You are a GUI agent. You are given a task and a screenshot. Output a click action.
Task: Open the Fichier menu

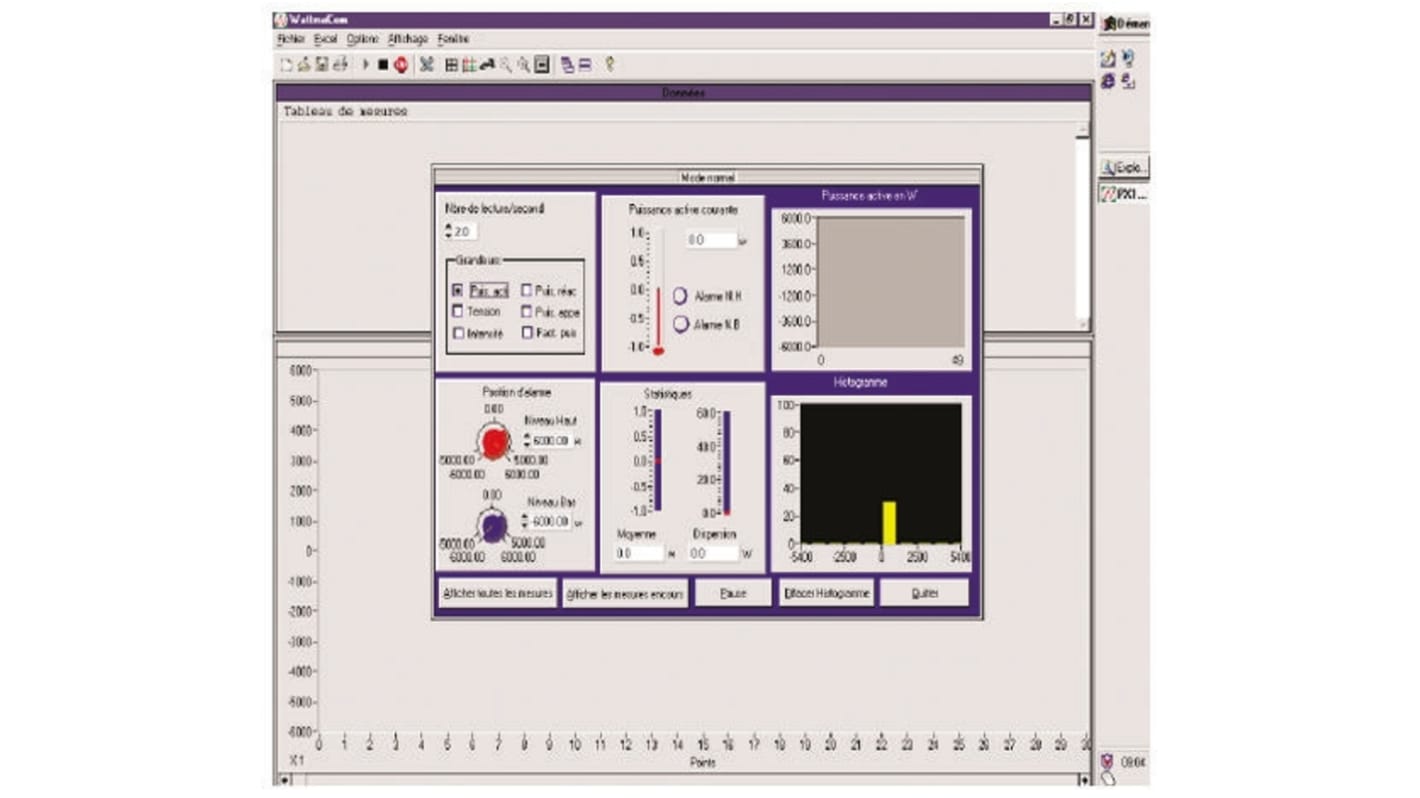point(291,39)
